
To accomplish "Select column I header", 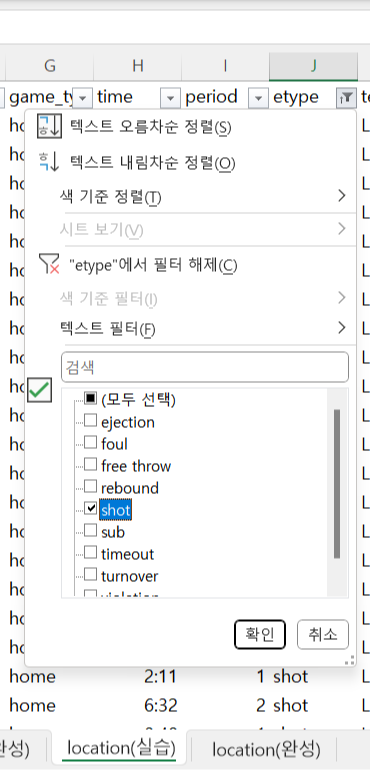I will (225, 66).
